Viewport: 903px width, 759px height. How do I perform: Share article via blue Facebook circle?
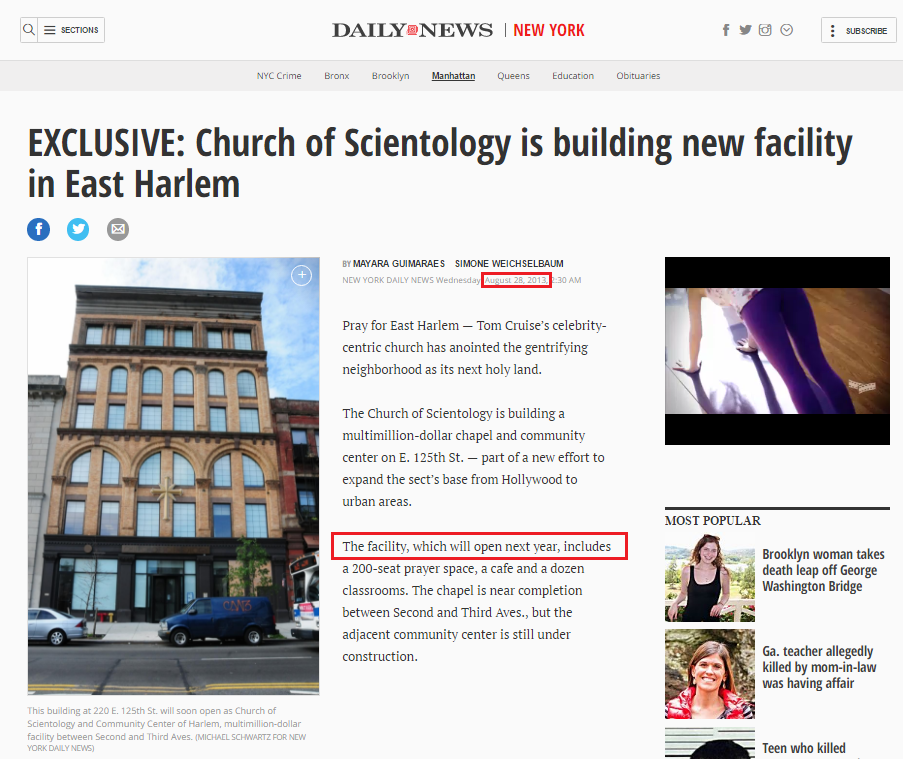(x=39, y=229)
